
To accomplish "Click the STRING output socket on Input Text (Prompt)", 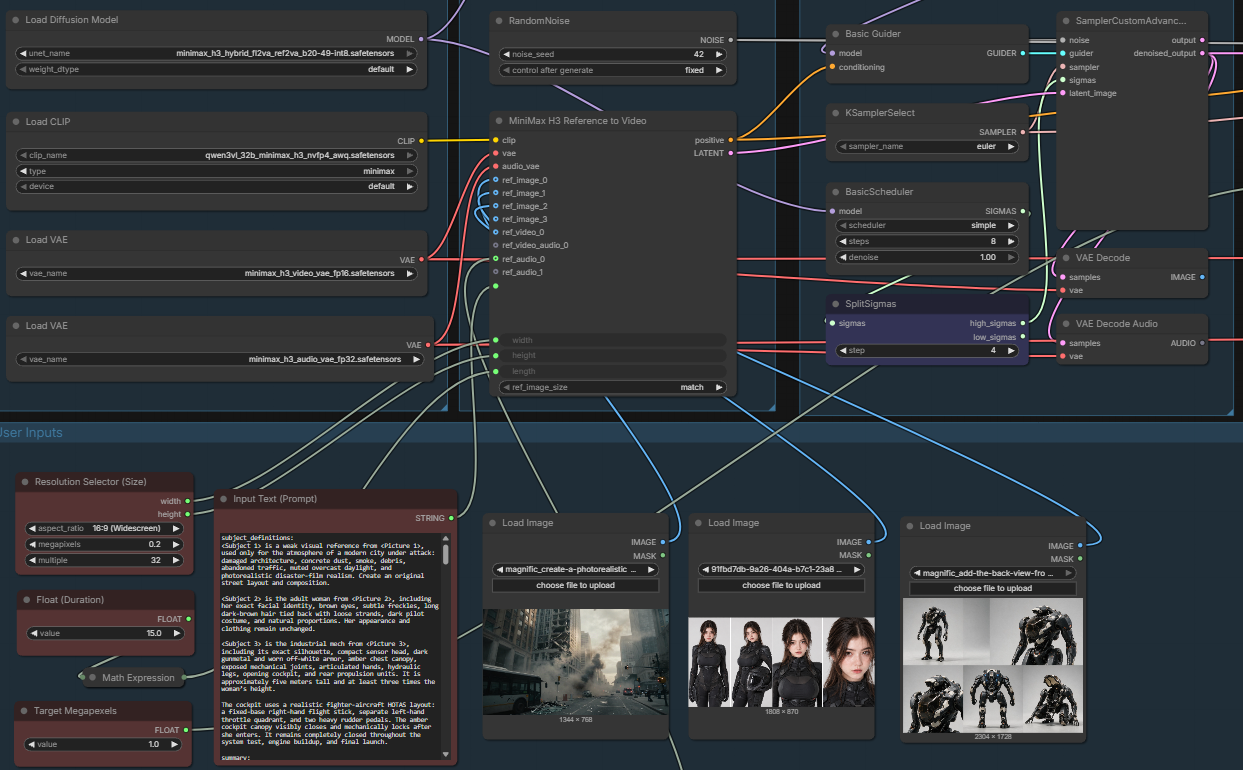I will click(452, 518).
